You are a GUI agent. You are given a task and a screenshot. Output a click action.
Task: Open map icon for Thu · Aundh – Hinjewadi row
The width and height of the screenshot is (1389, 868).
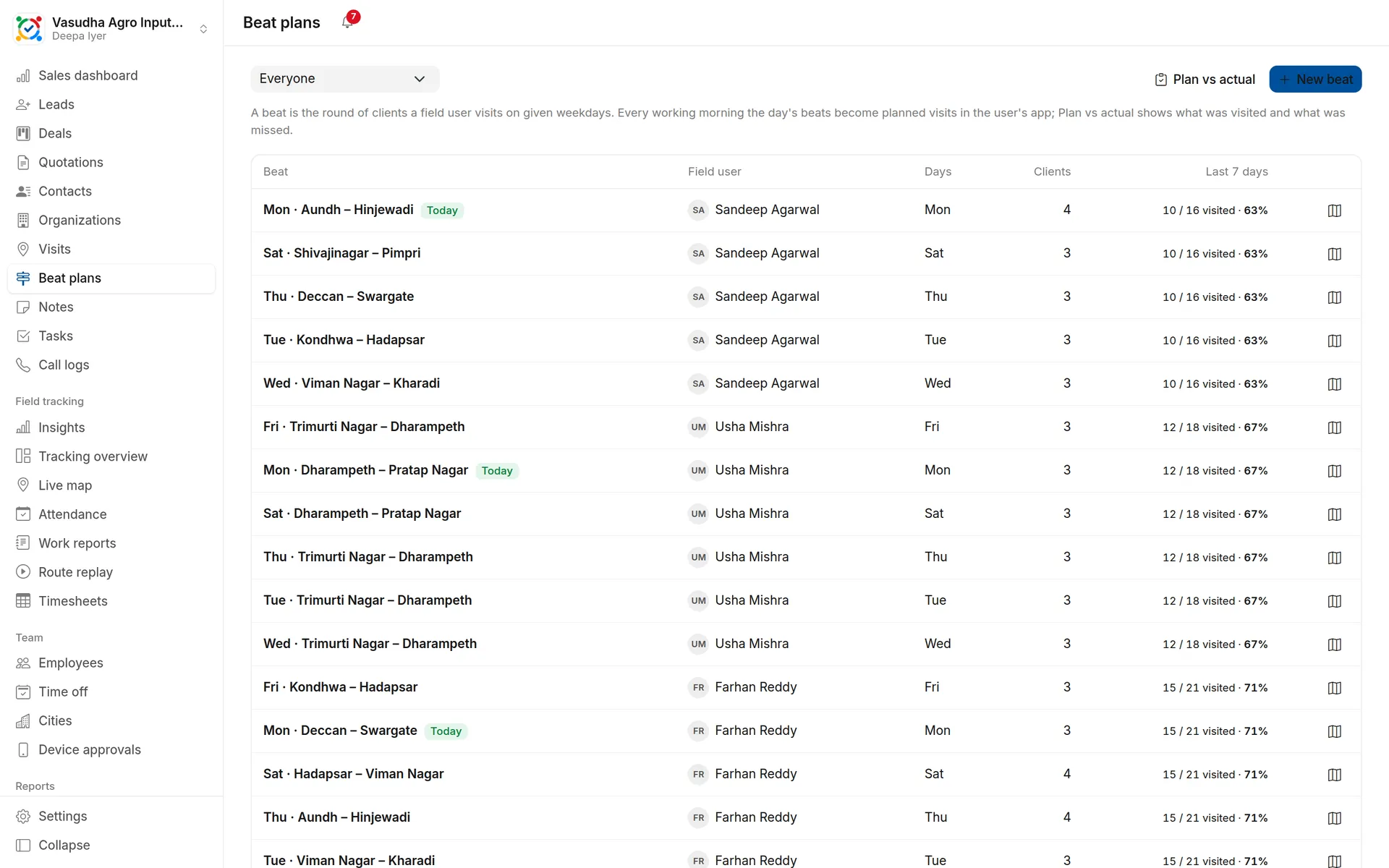point(1335,818)
